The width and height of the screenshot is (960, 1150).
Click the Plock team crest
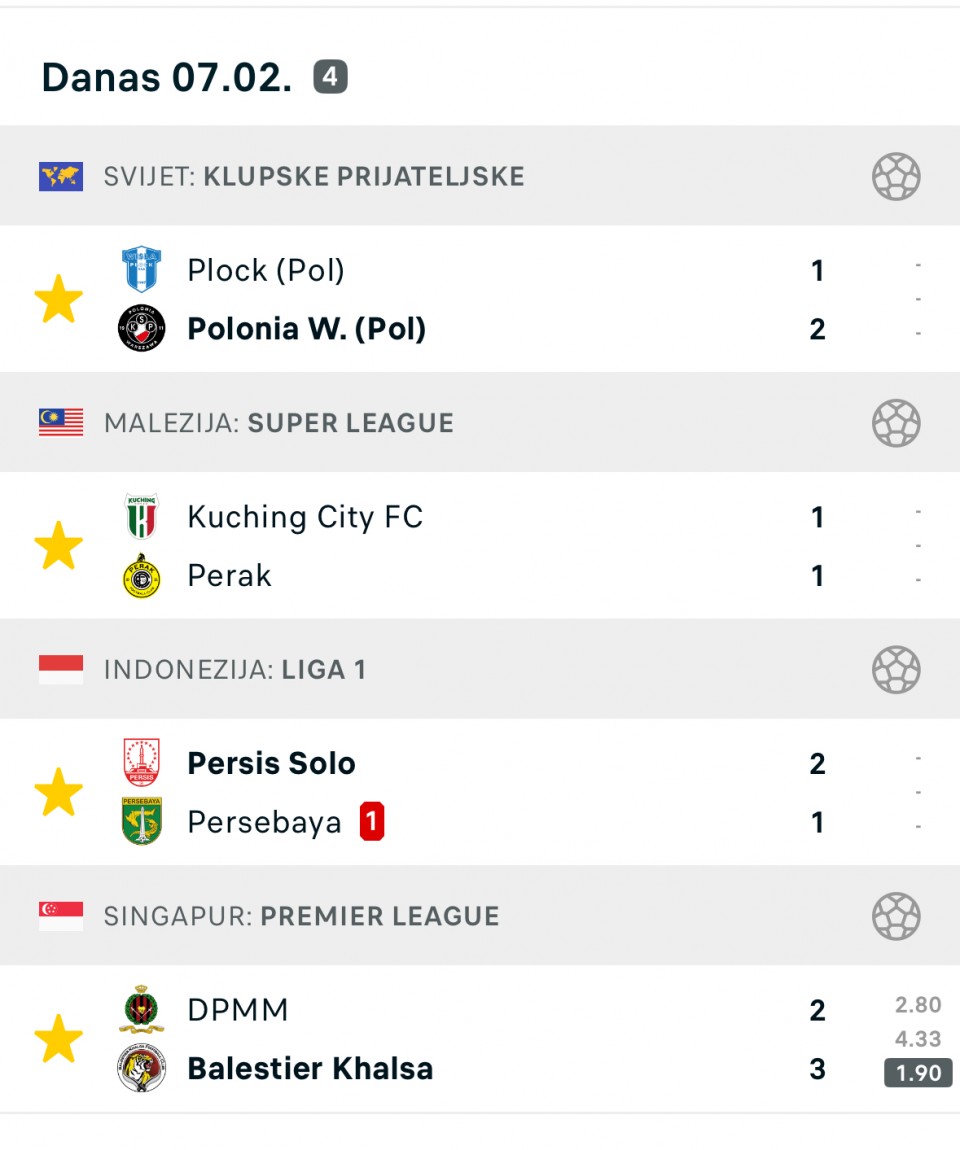tap(141, 270)
